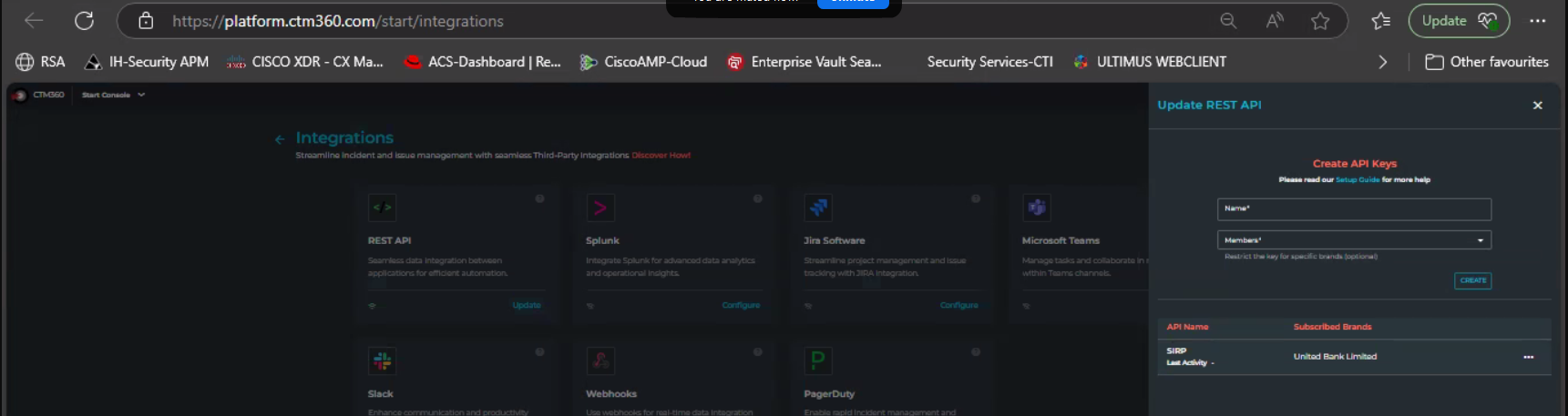Click the CREATE button
The height and width of the screenshot is (416, 1568).
click(x=1473, y=280)
